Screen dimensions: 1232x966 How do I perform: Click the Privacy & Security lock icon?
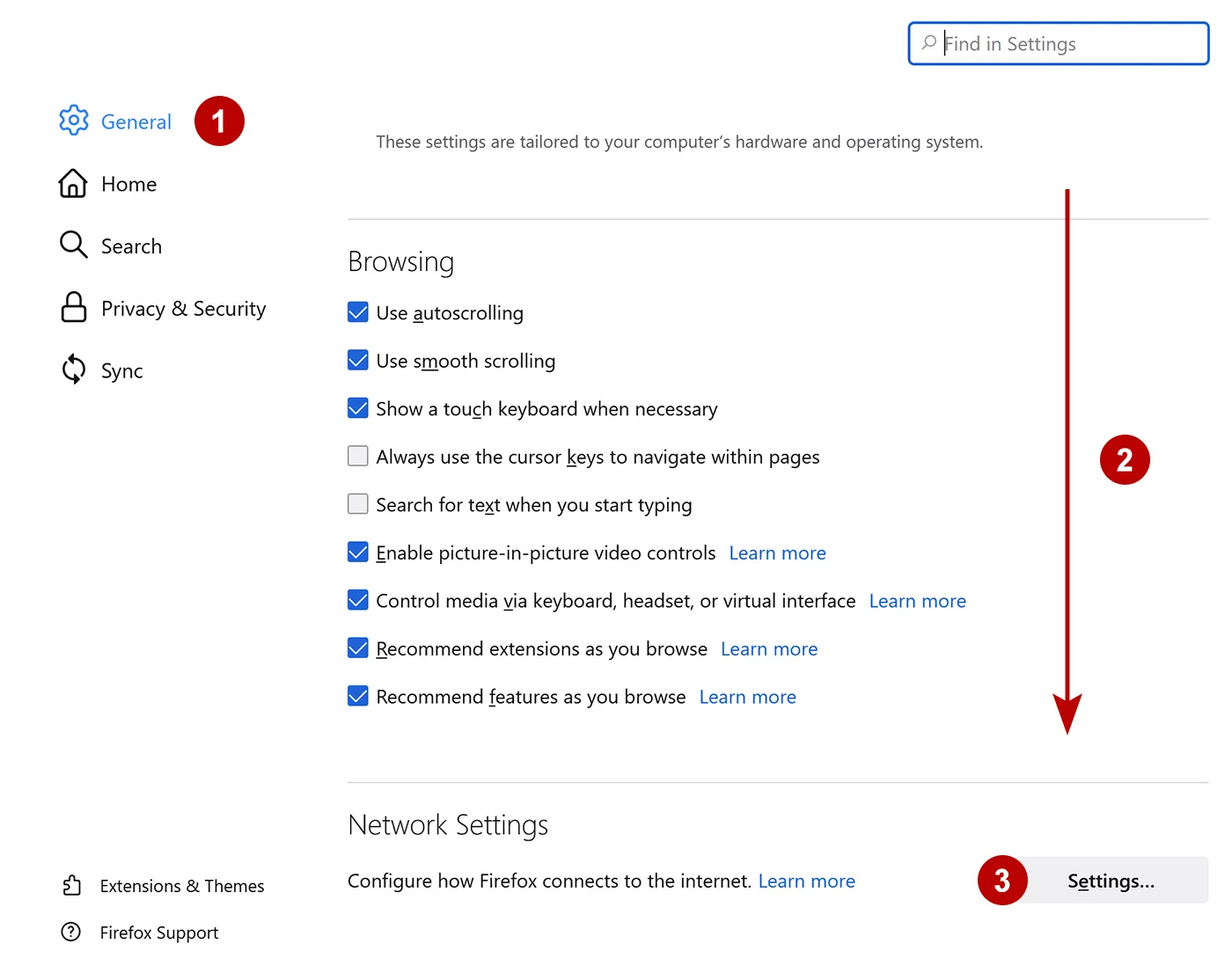[x=74, y=308]
